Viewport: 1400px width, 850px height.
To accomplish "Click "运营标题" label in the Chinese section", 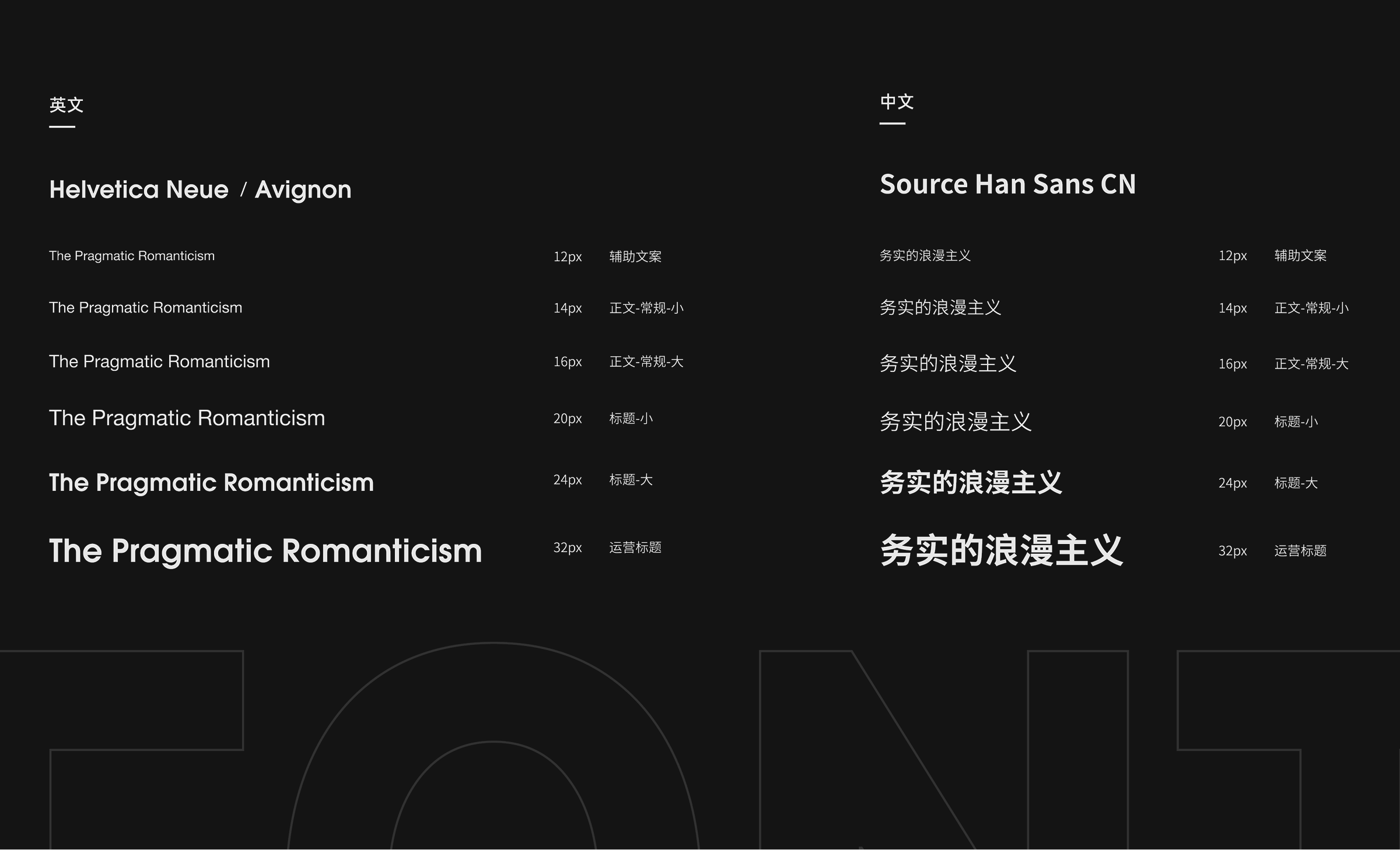I will pos(1300,551).
